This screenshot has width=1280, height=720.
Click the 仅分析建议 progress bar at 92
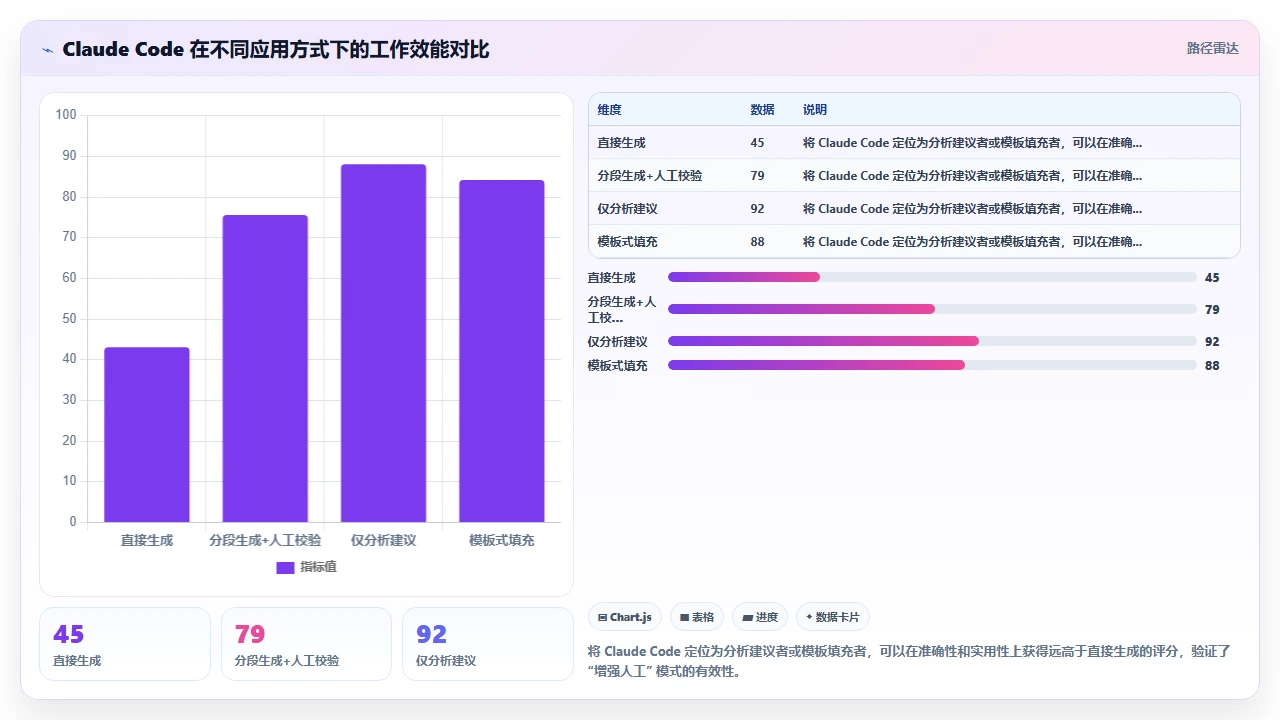pos(932,341)
